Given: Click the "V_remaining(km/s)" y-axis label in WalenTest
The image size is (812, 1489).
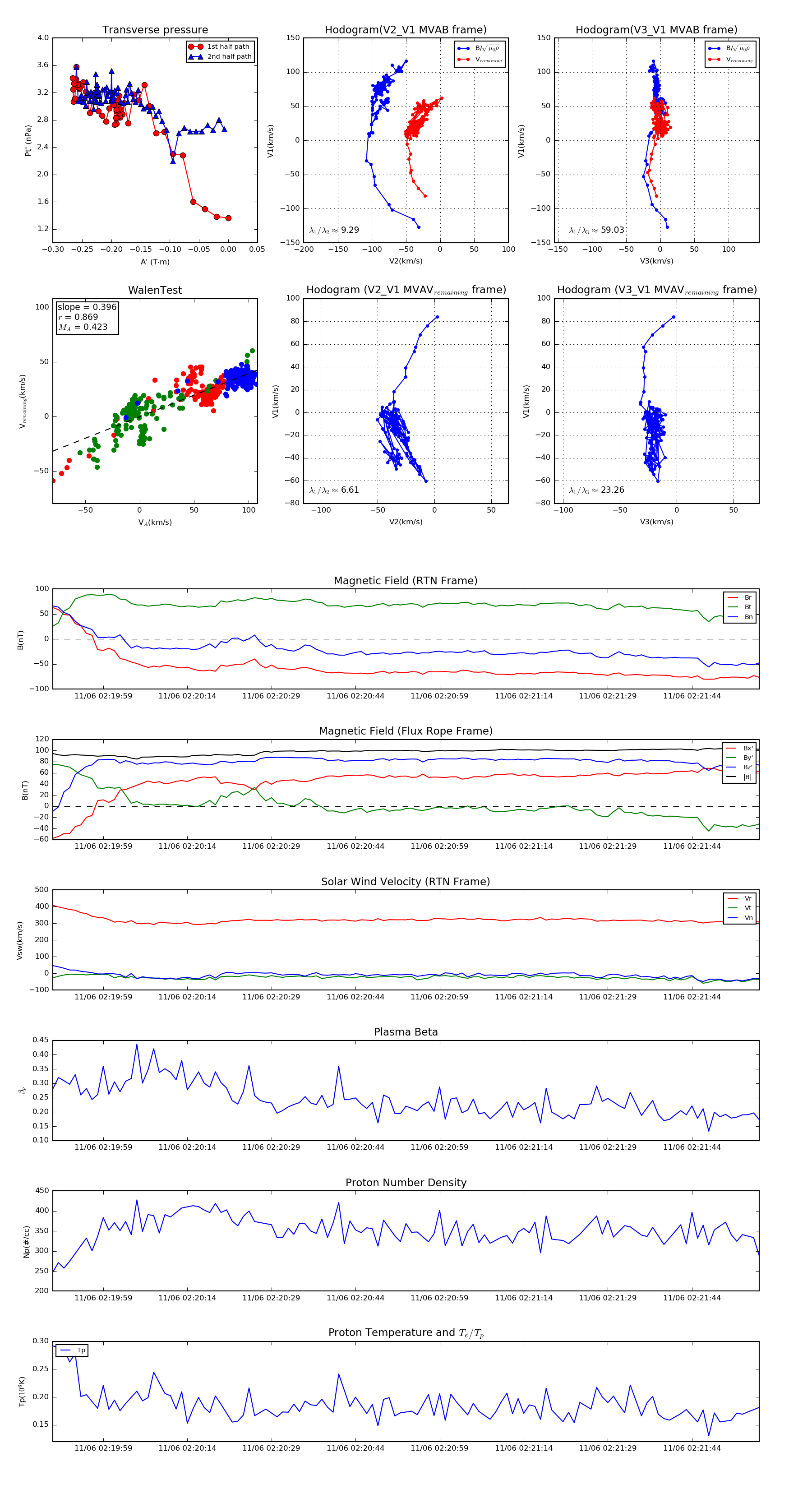Looking at the screenshot, I should [x=23, y=401].
